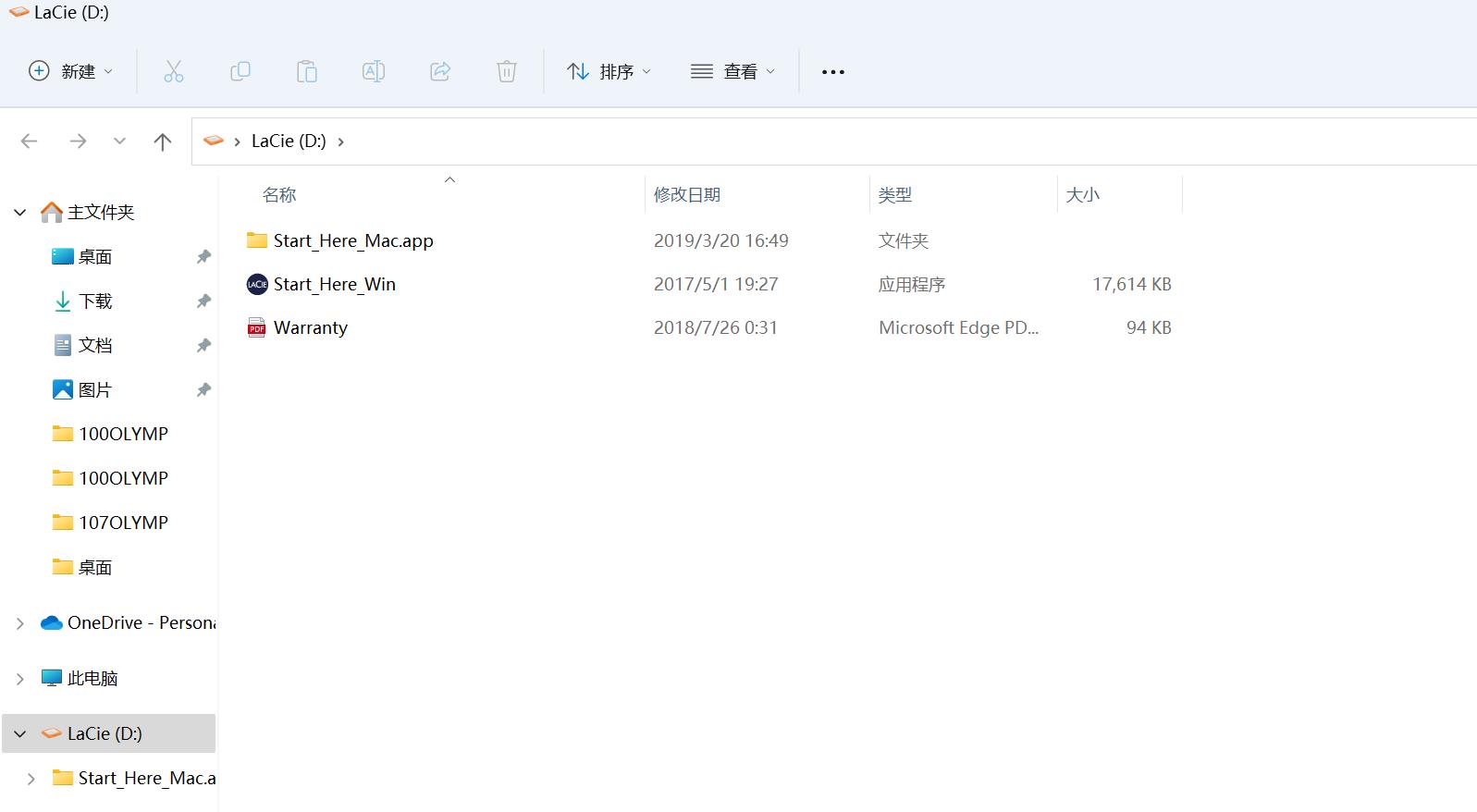Click the drive icon in address bar
The height and width of the screenshot is (812, 1477).
tap(214, 141)
